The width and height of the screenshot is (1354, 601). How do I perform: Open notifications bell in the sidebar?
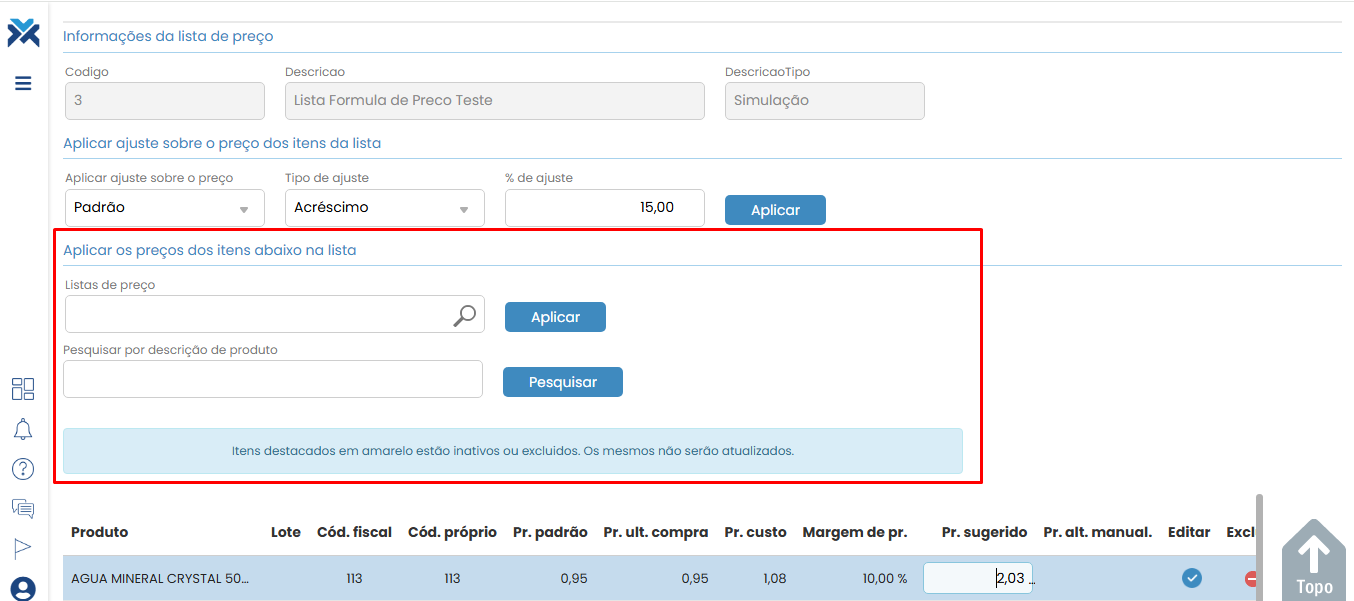coord(23,429)
